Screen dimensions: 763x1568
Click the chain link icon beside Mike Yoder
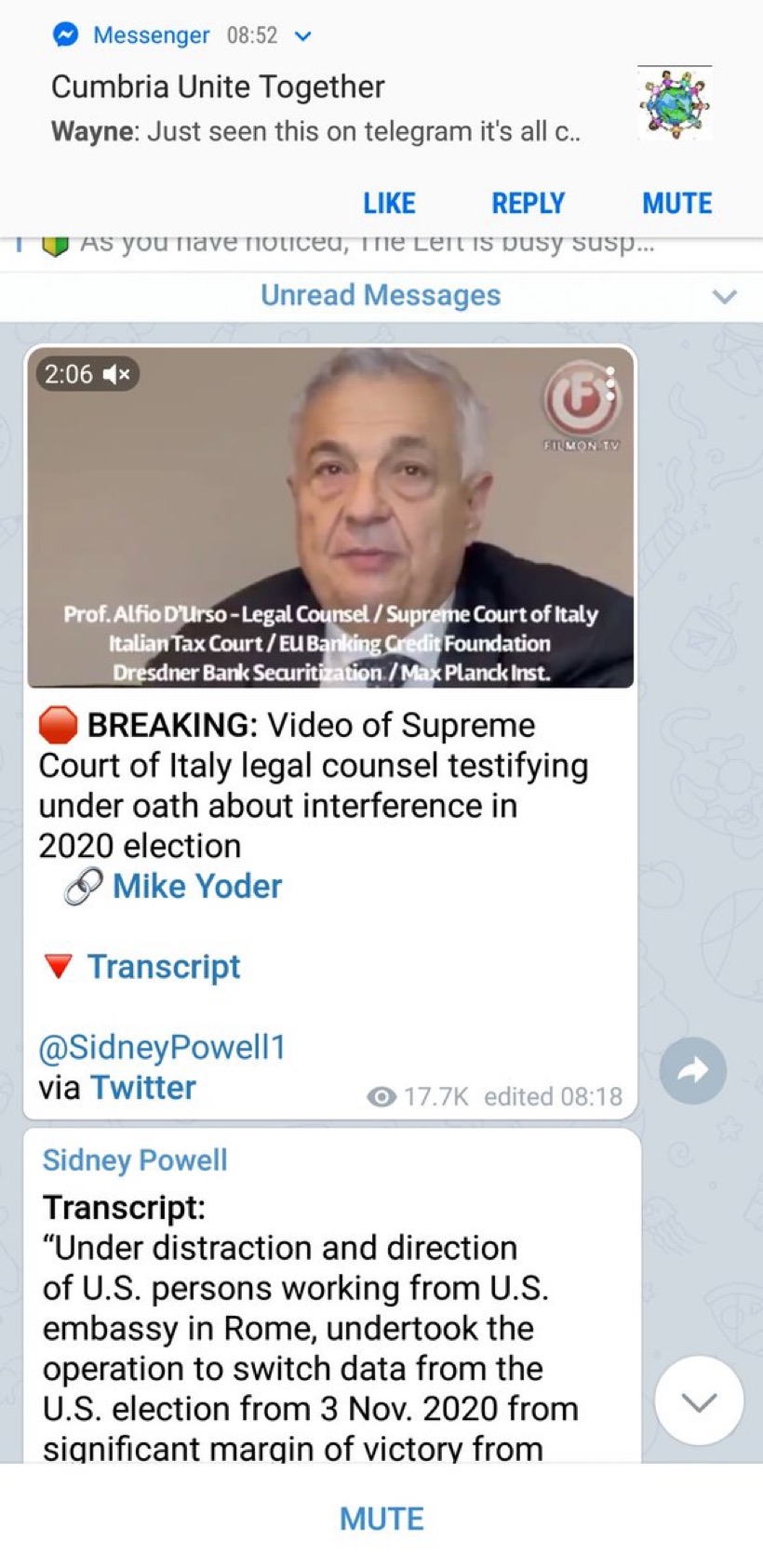pyautogui.click(x=83, y=888)
